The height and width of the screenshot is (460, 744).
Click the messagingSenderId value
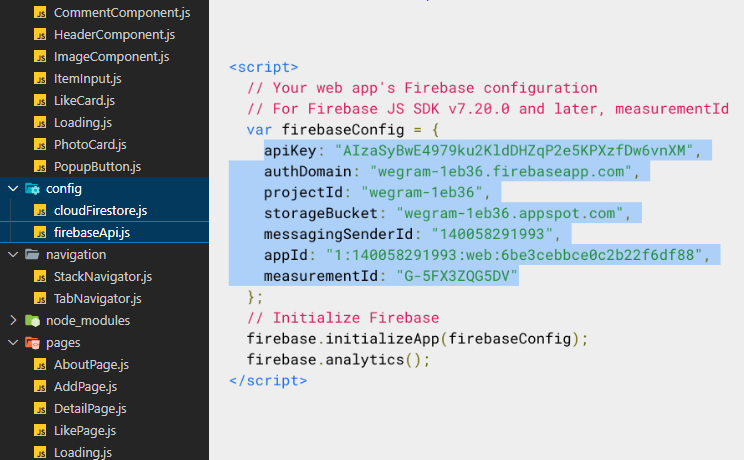click(x=492, y=234)
